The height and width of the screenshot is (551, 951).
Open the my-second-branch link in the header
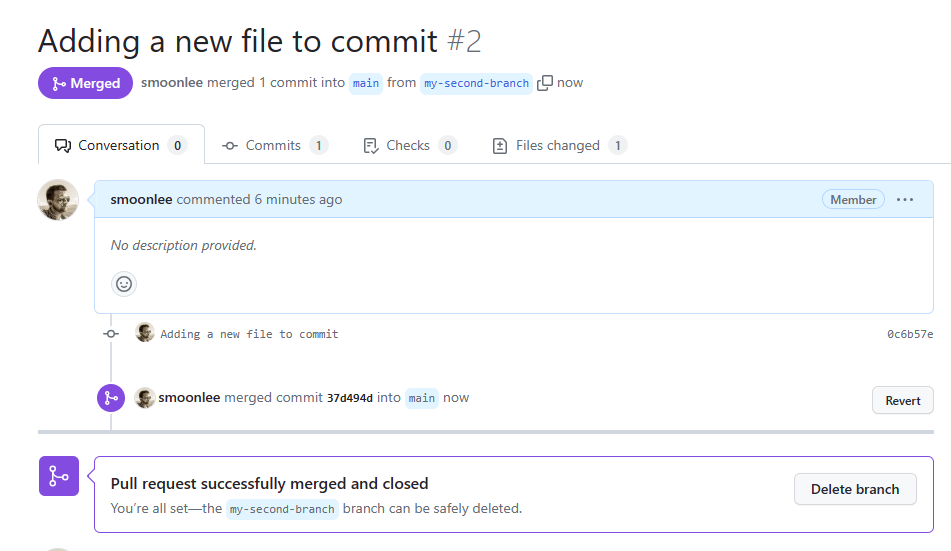tap(476, 83)
